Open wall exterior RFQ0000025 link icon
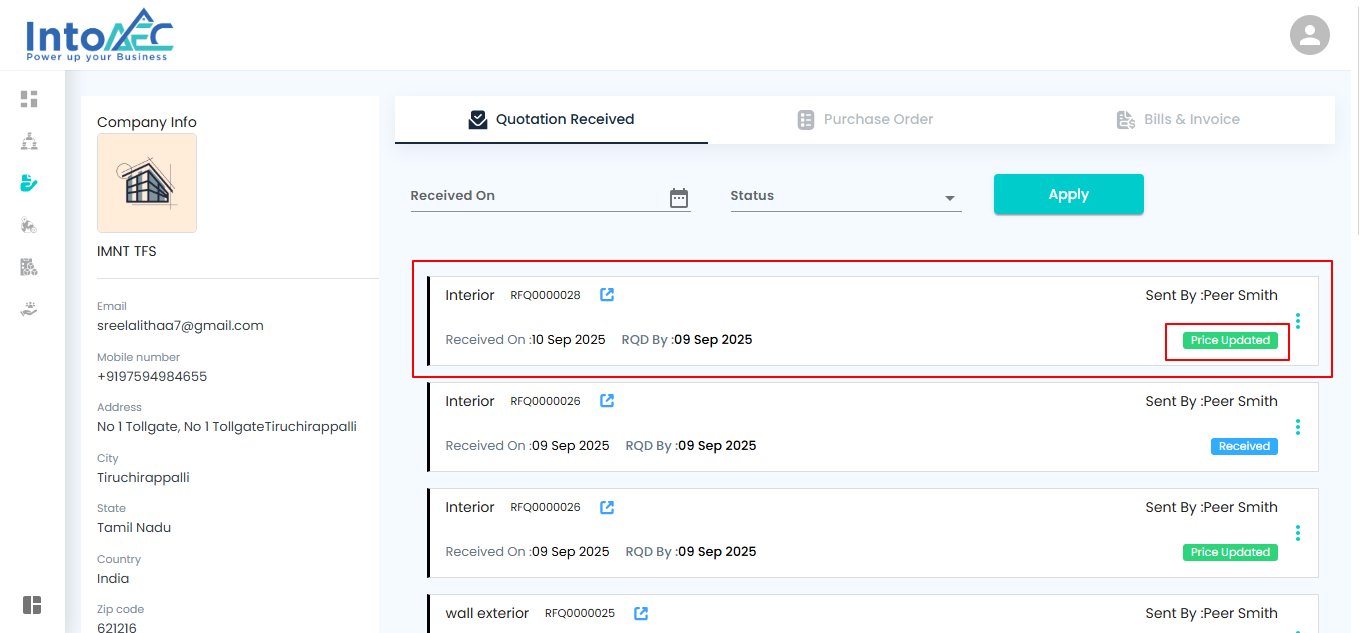 pos(641,613)
